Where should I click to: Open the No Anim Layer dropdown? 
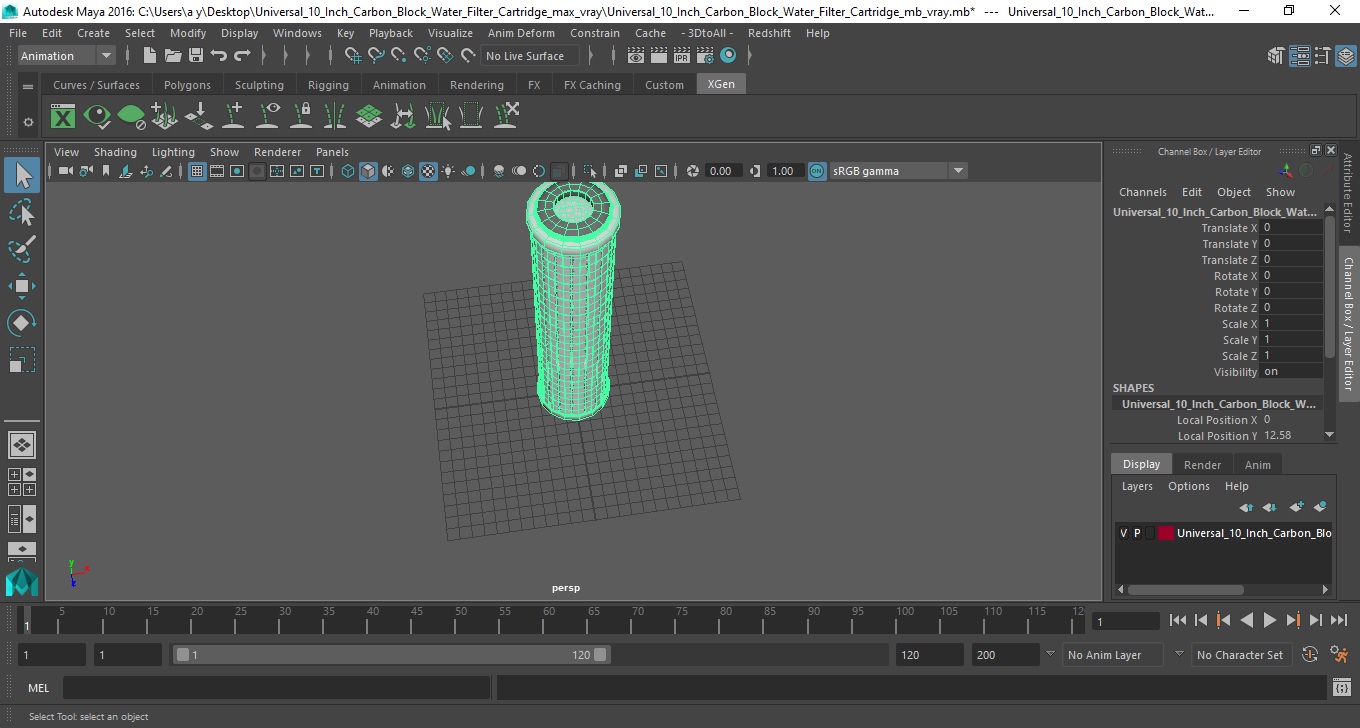tap(1113, 655)
